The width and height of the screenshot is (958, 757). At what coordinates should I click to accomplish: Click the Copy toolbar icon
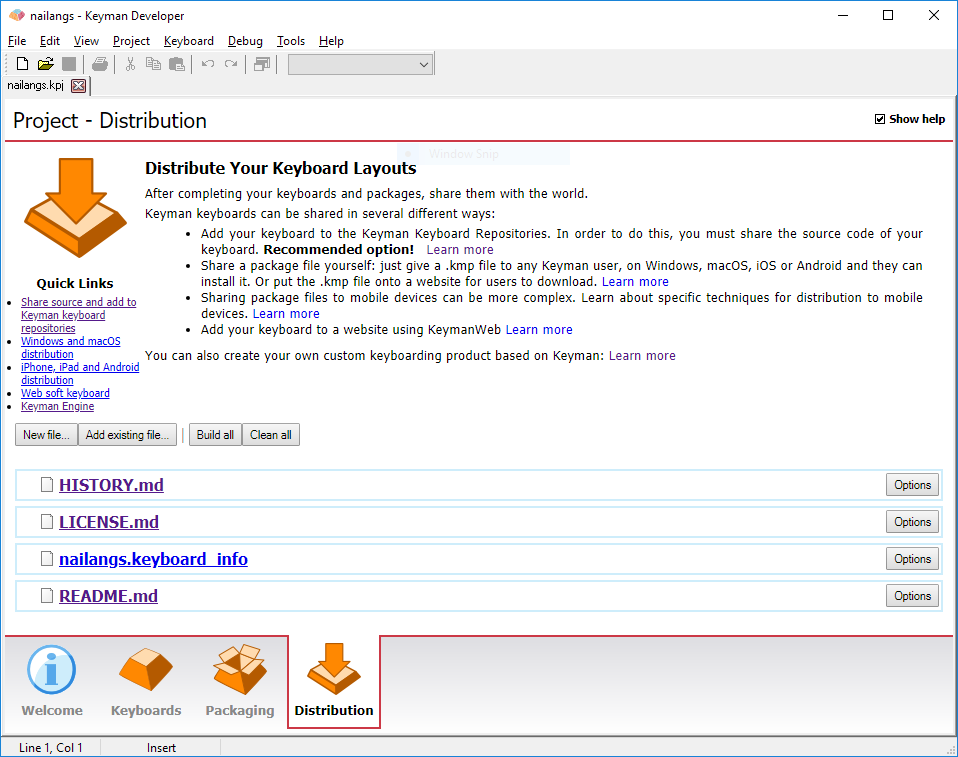click(x=153, y=64)
